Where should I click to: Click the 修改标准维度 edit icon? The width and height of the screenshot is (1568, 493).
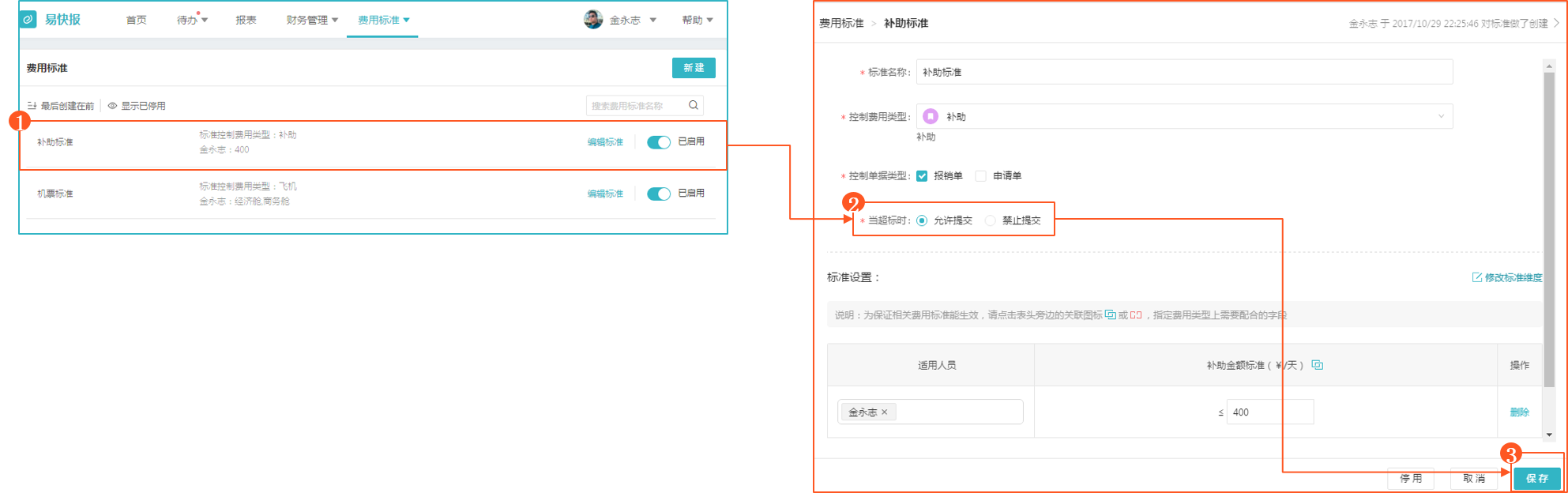[1476, 277]
